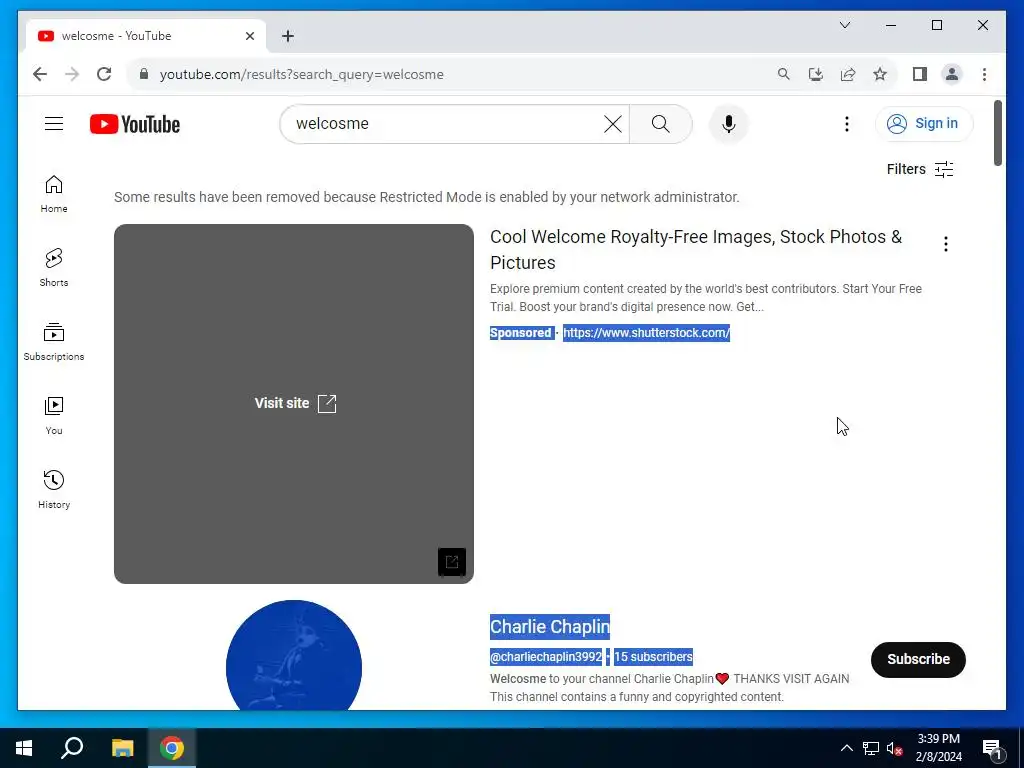Click the network tray icon
Viewport: 1024px width, 768px height.
pyautogui.click(x=871, y=748)
